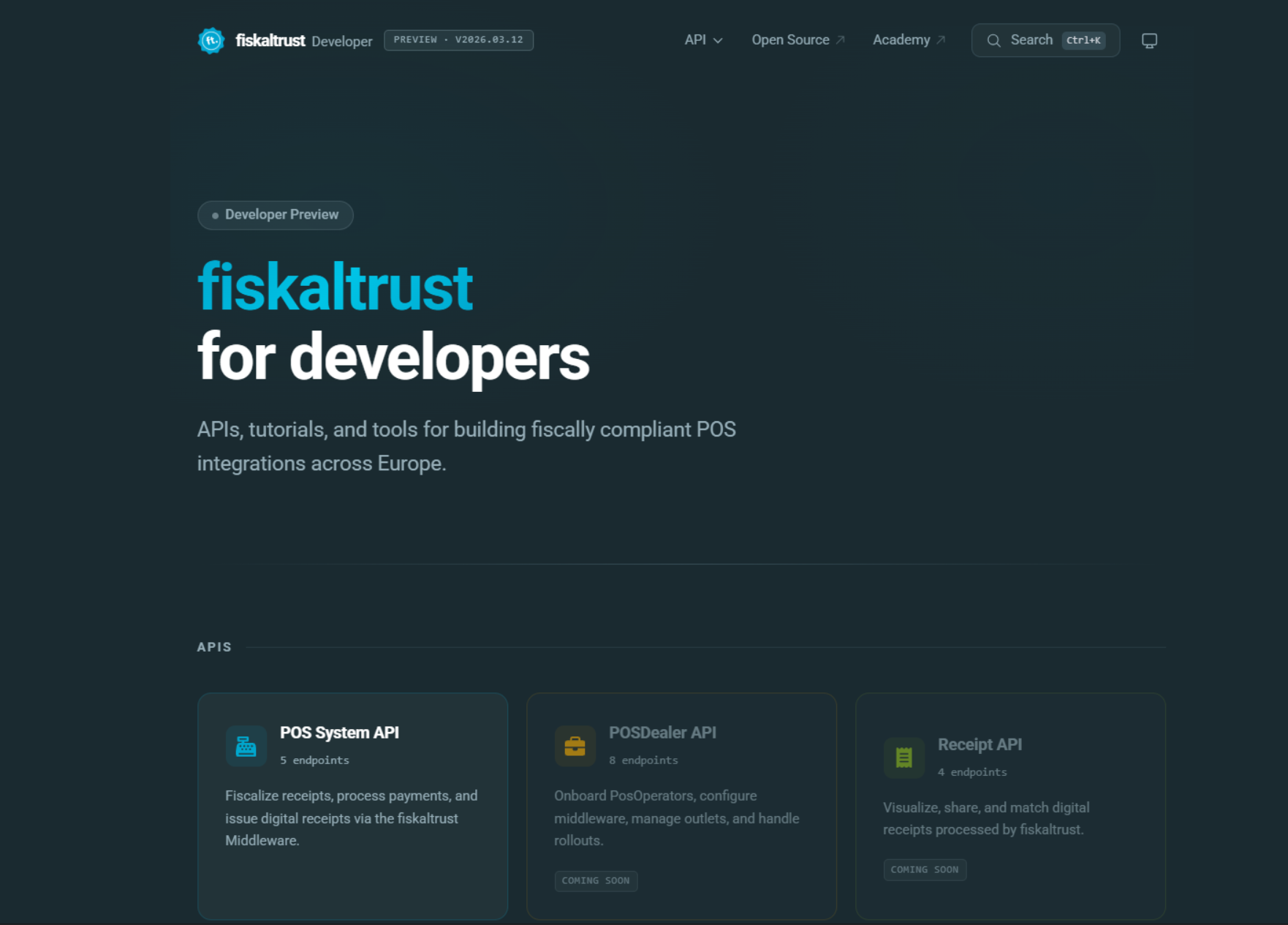This screenshot has height=925, width=1288.
Task: Click the fiskaltrust logo icon
Action: tap(211, 41)
